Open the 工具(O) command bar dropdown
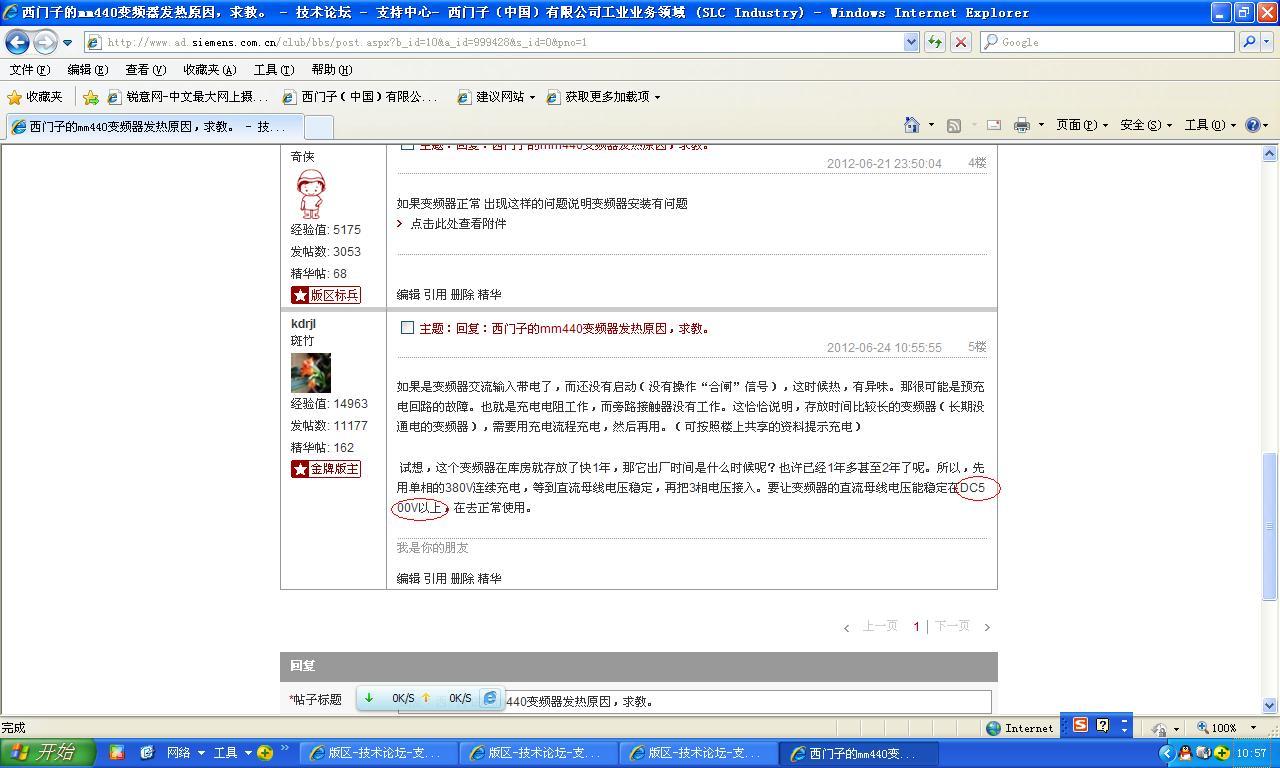 pos(1210,125)
